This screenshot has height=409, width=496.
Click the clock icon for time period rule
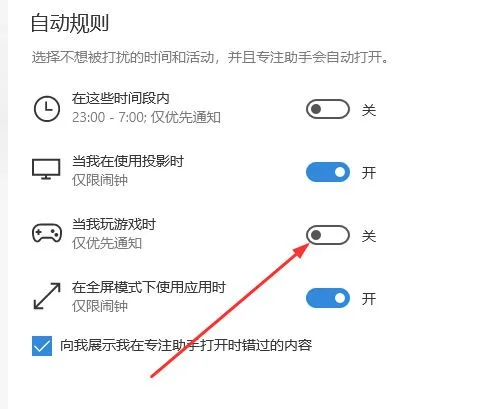click(47, 109)
